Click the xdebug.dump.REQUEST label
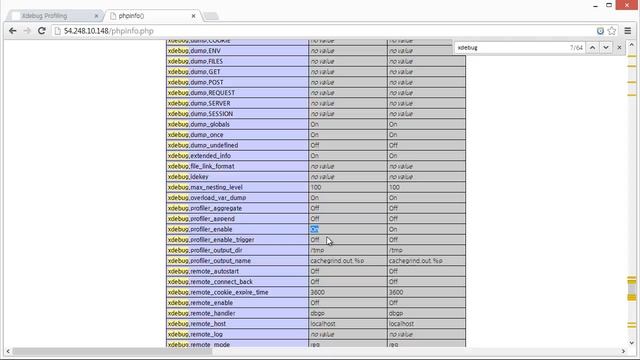 coord(202,93)
